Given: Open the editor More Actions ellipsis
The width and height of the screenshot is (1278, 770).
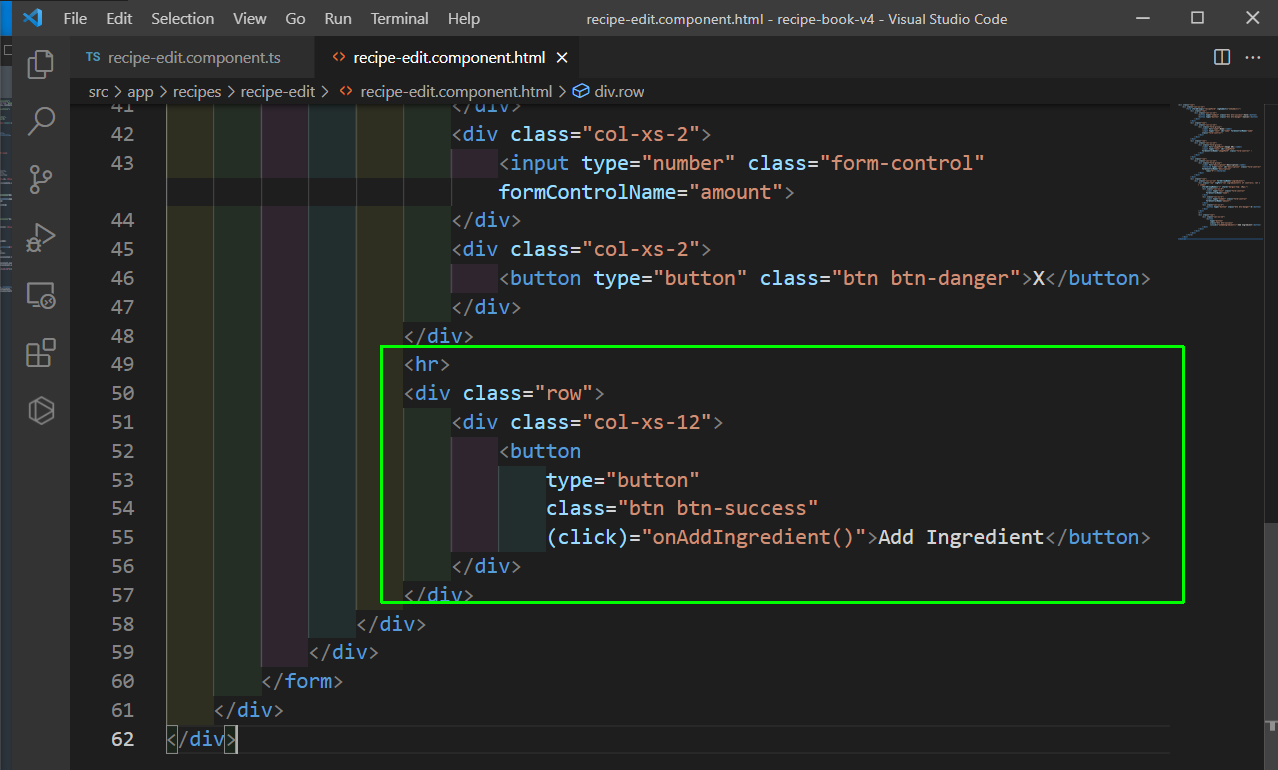Looking at the screenshot, I should click(1252, 57).
